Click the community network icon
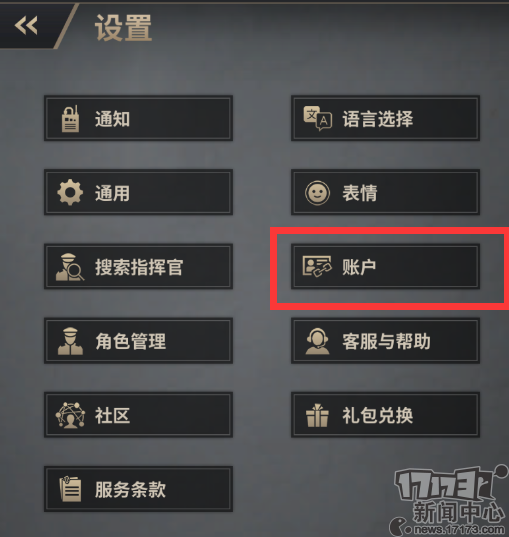 point(70,415)
